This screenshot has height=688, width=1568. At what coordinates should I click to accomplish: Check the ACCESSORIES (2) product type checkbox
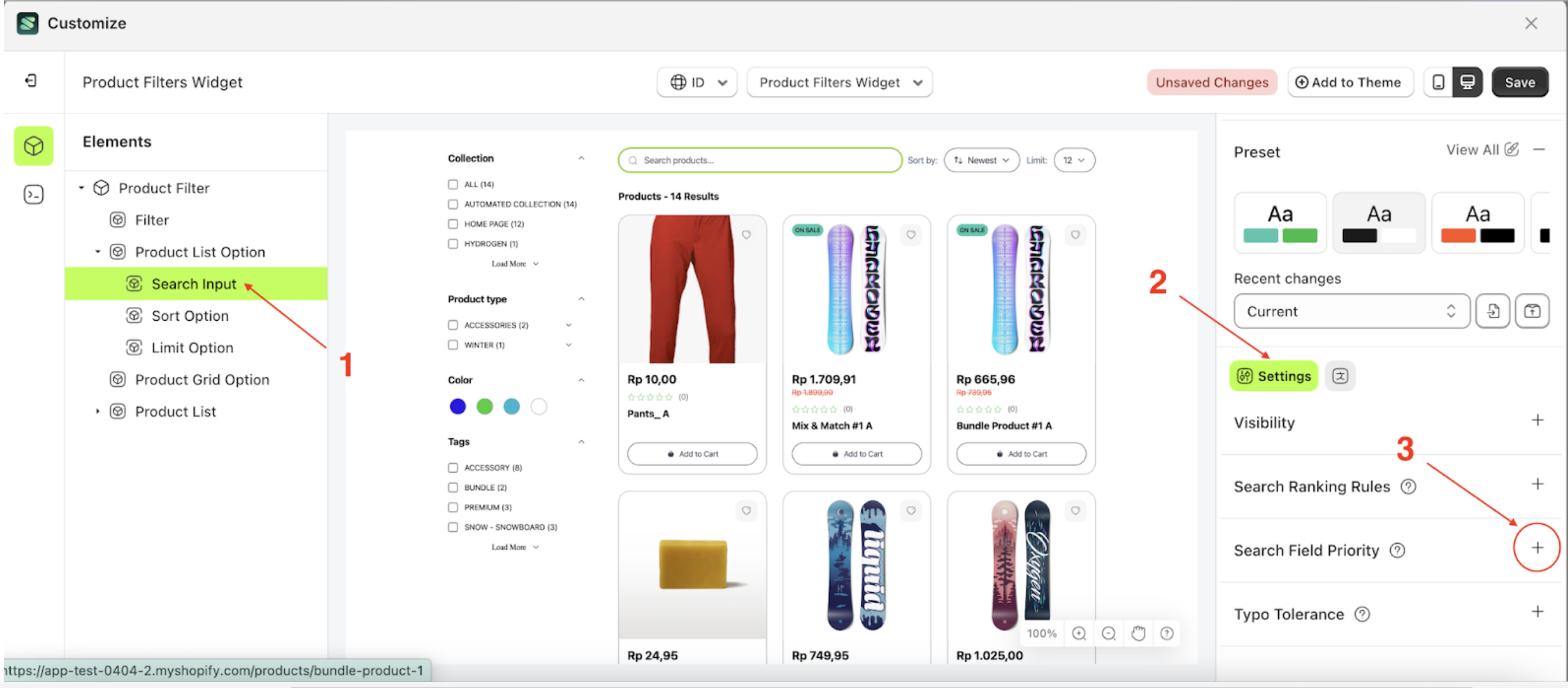[x=453, y=325]
